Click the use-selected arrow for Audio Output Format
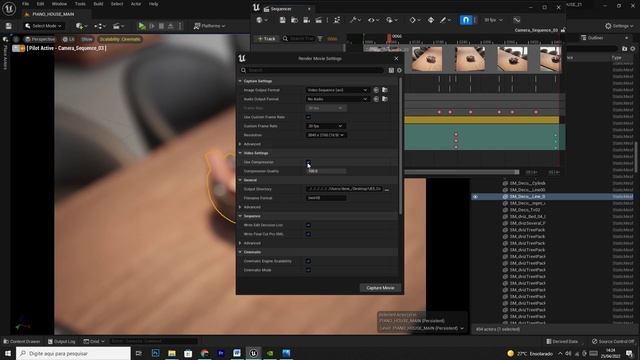 click(376, 99)
